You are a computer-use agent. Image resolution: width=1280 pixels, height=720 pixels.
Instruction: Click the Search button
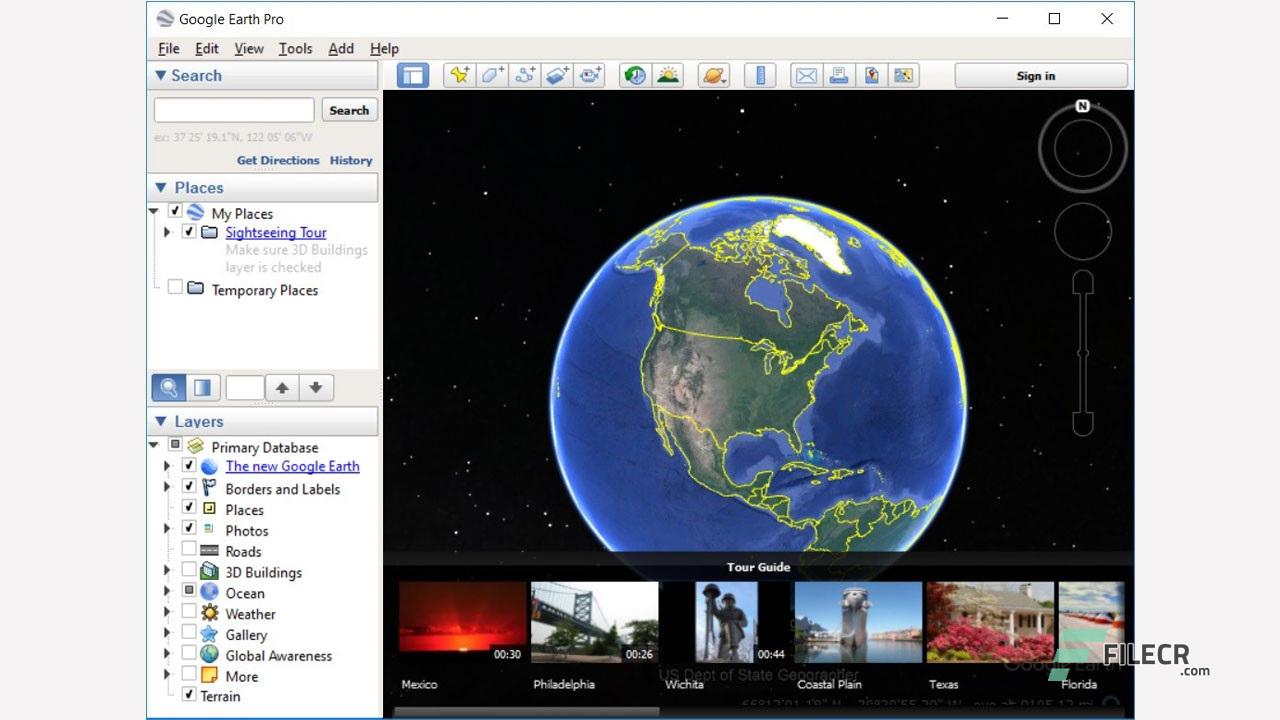349,110
